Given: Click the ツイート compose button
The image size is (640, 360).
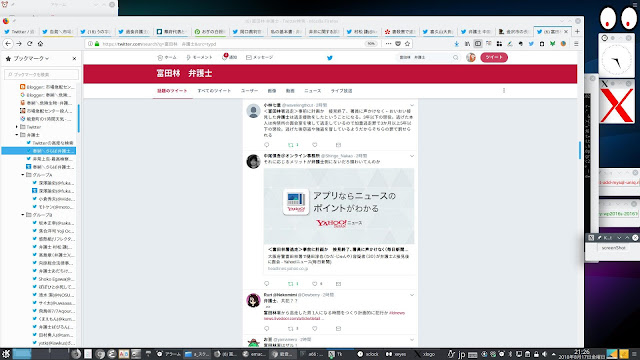Looking at the screenshot, I should [x=494, y=58].
